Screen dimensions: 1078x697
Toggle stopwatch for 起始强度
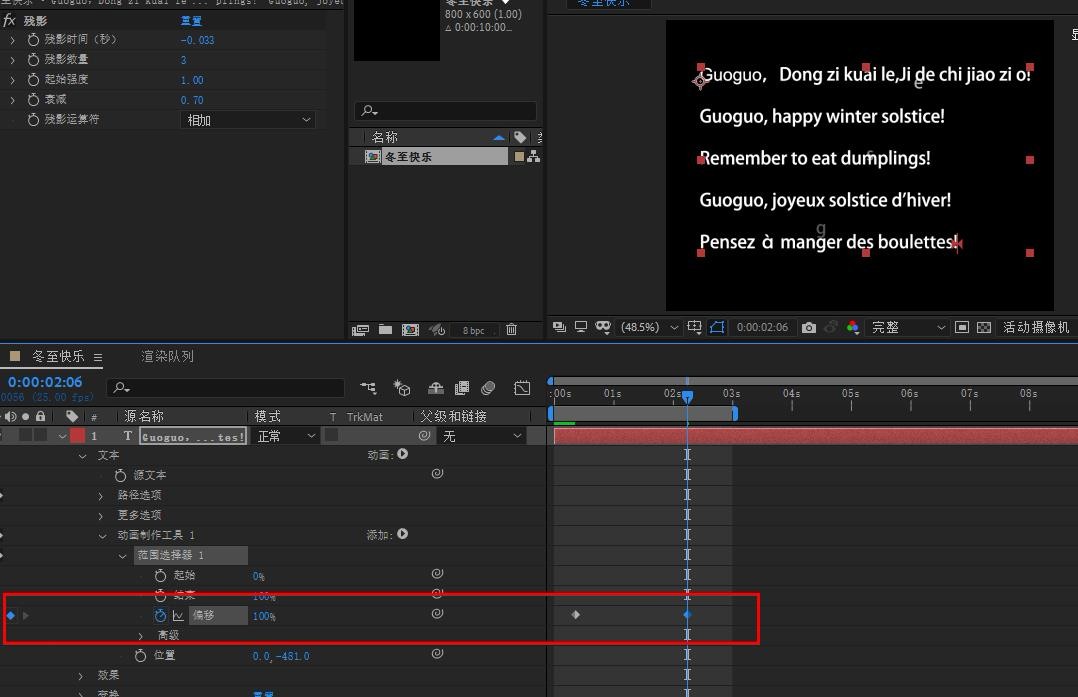(33, 80)
